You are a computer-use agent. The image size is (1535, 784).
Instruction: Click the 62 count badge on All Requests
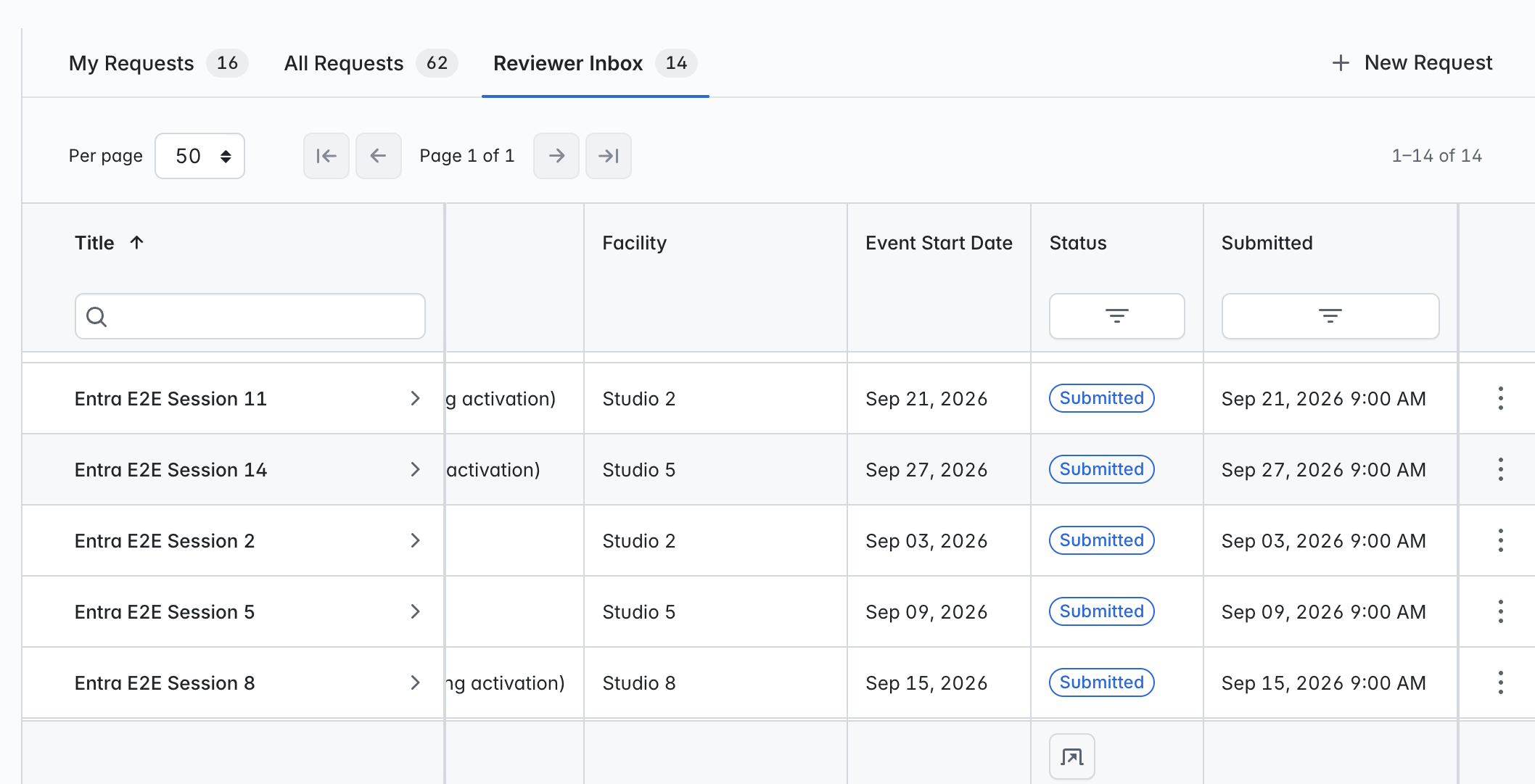pyautogui.click(x=437, y=63)
